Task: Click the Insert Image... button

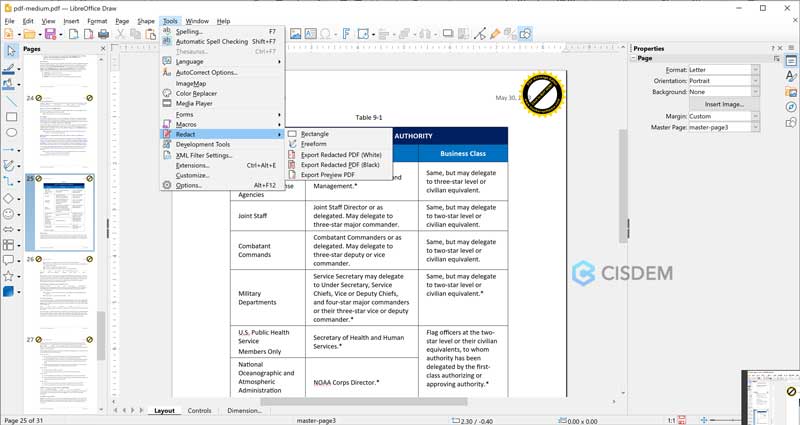Action: 723,104
